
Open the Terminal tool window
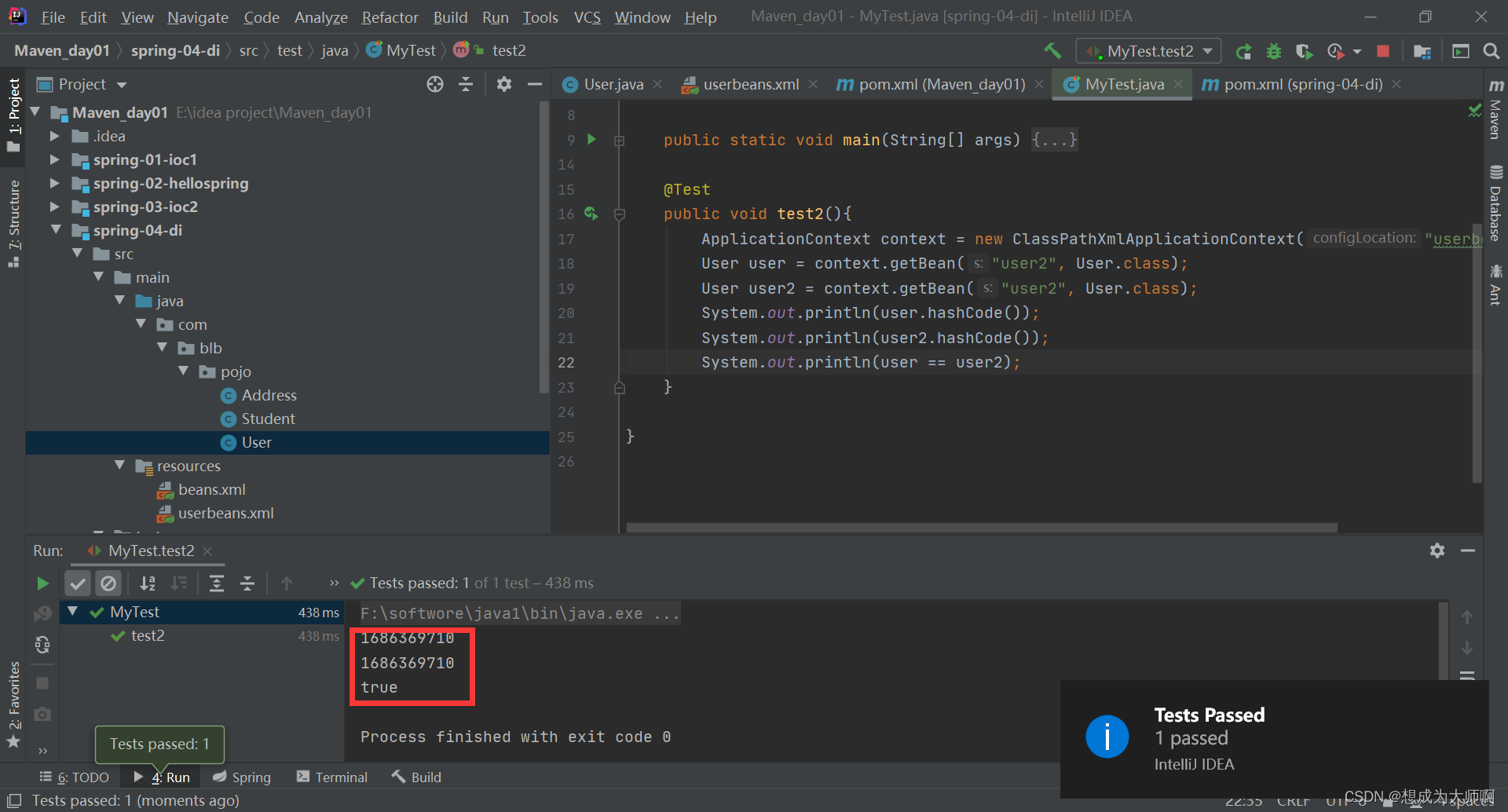[x=332, y=777]
